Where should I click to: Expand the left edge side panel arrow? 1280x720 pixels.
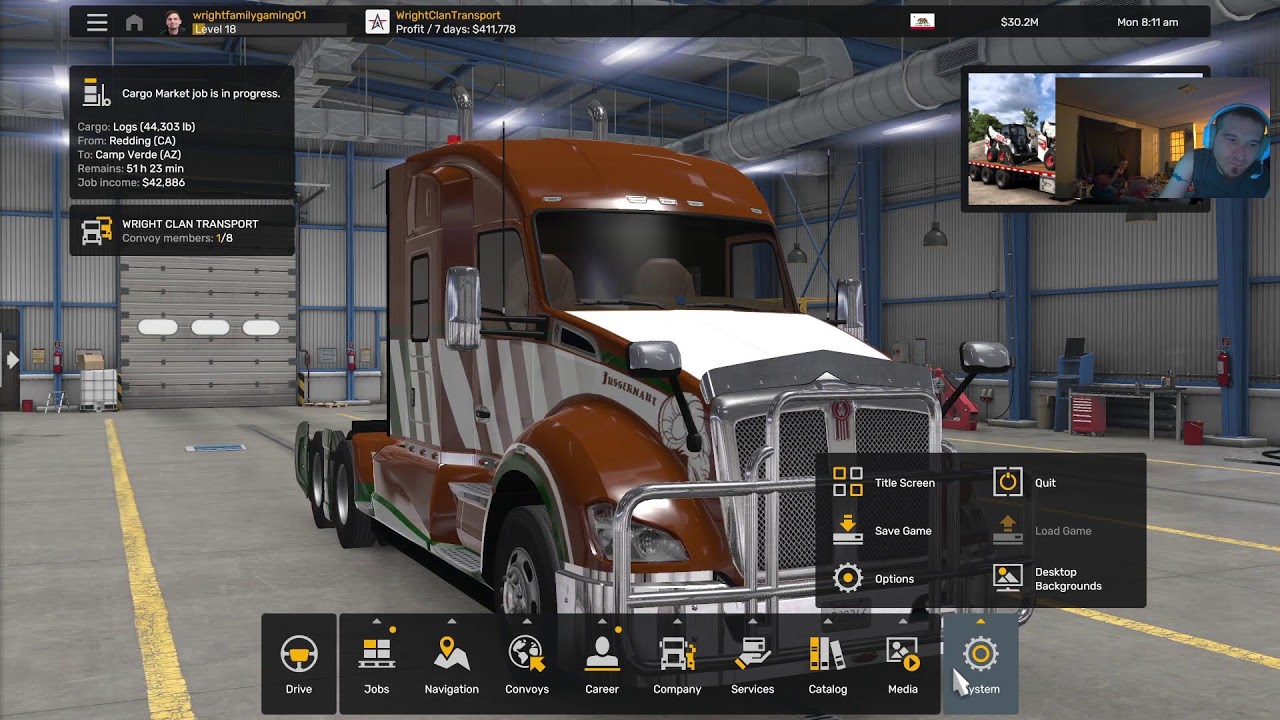(x=11, y=359)
